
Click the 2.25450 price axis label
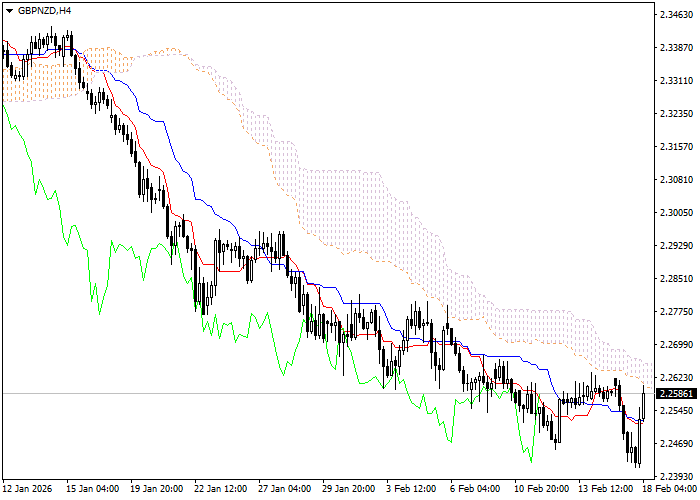tap(676, 411)
